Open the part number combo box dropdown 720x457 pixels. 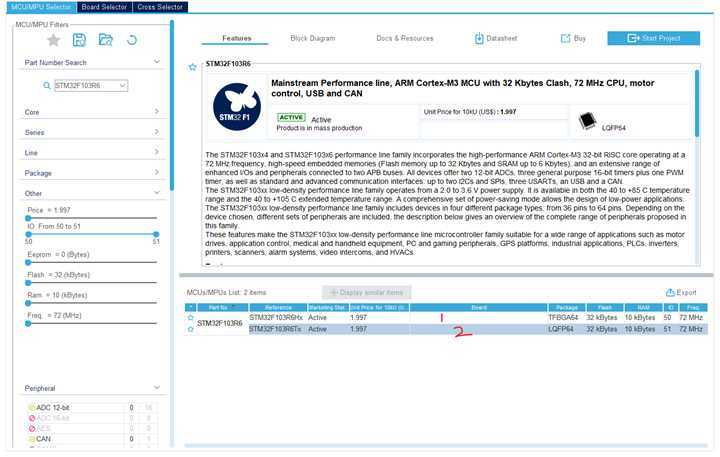(x=122, y=85)
